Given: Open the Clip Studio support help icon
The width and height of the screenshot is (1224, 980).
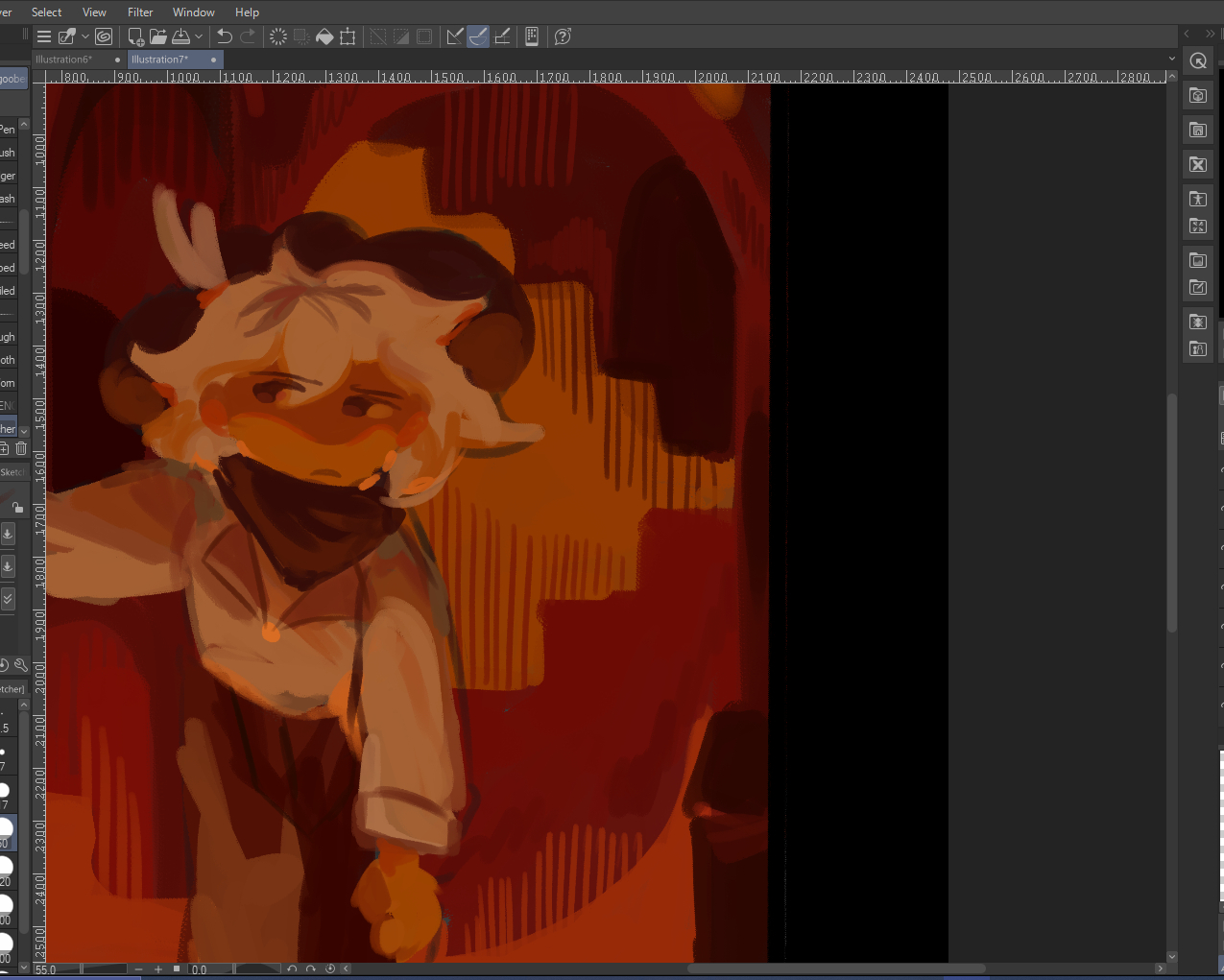Looking at the screenshot, I should coord(563,36).
